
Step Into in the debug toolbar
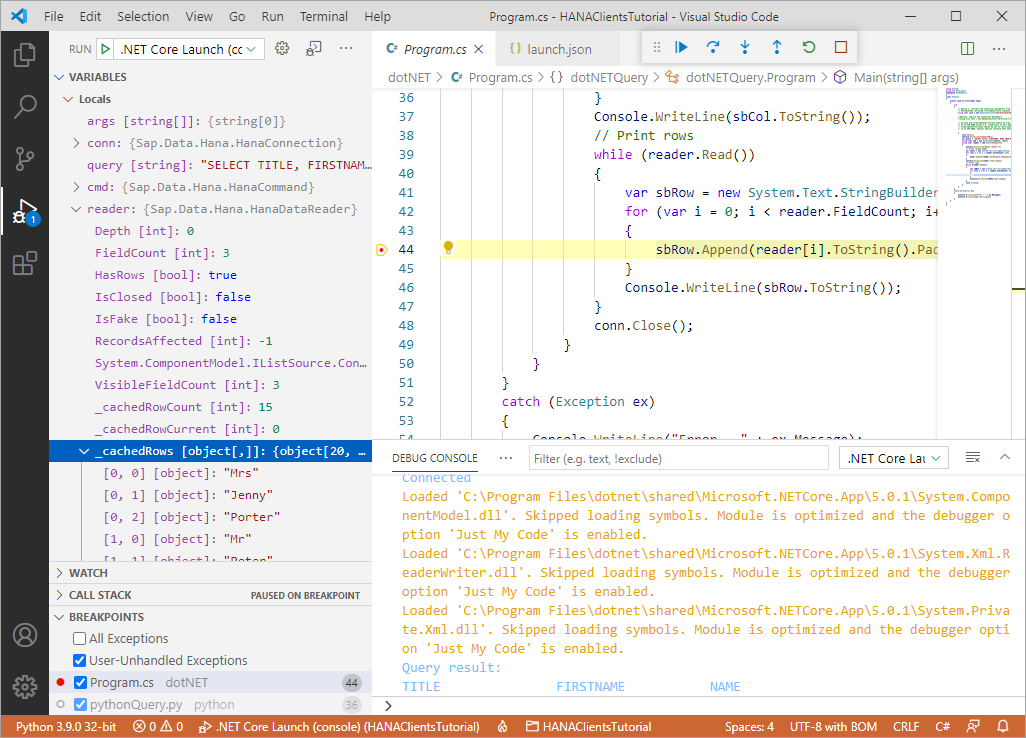coord(745,47)
